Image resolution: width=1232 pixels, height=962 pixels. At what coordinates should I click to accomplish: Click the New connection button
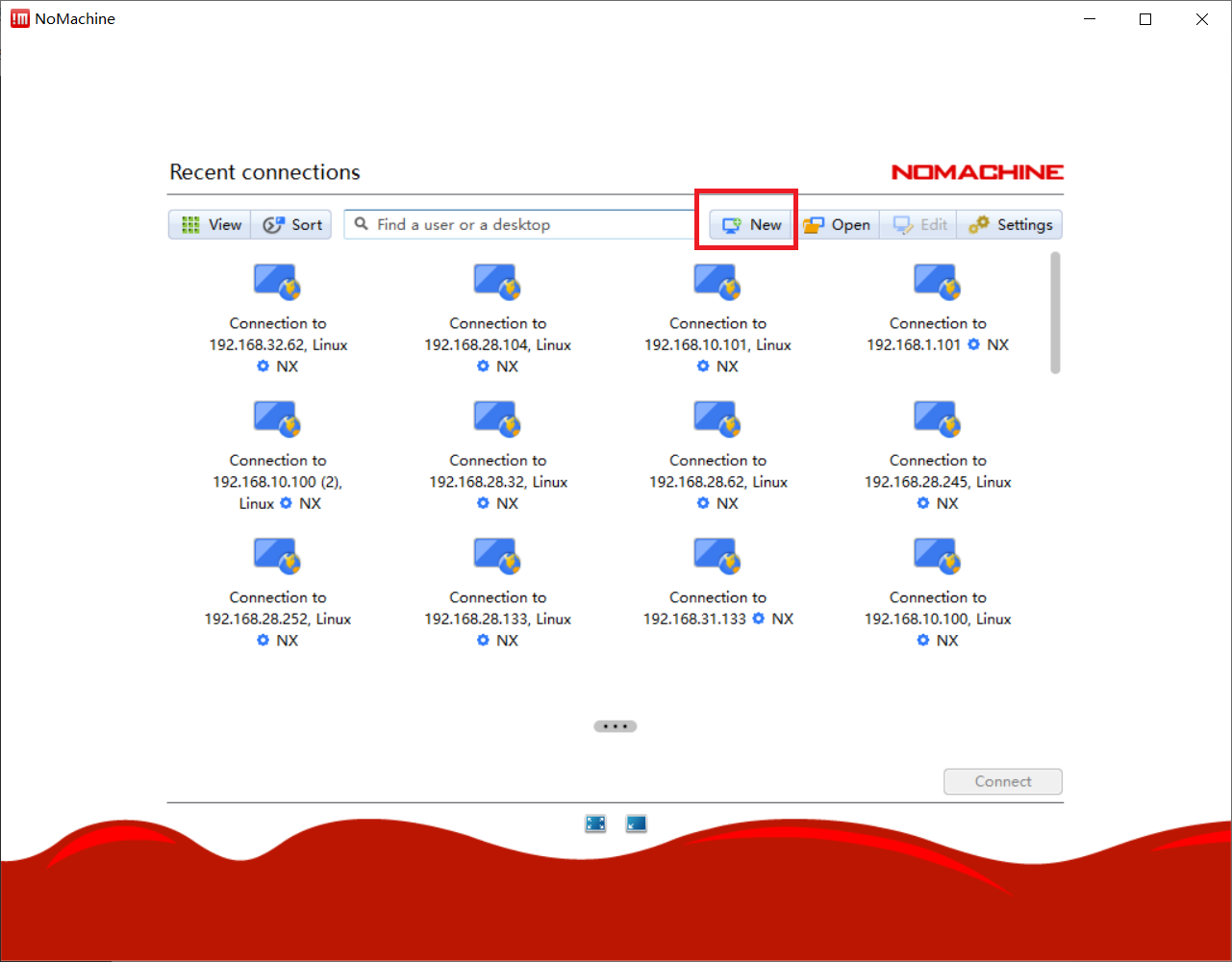point(752,225)
